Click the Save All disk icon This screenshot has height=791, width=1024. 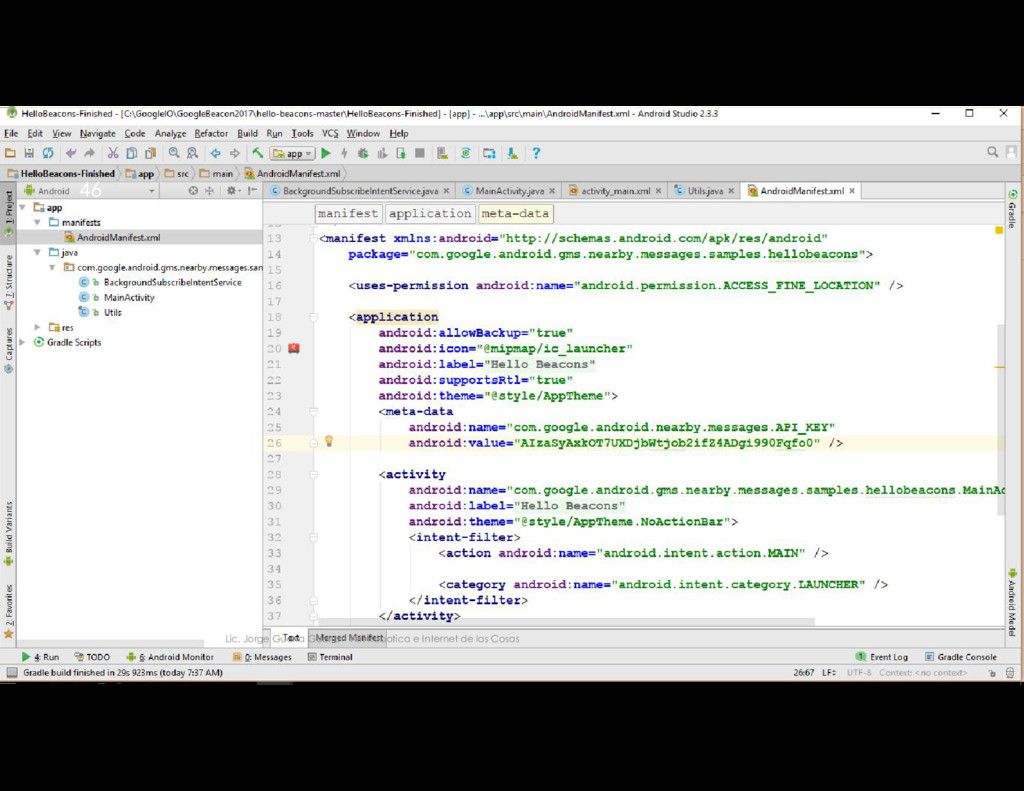click(x=29, y=153)
